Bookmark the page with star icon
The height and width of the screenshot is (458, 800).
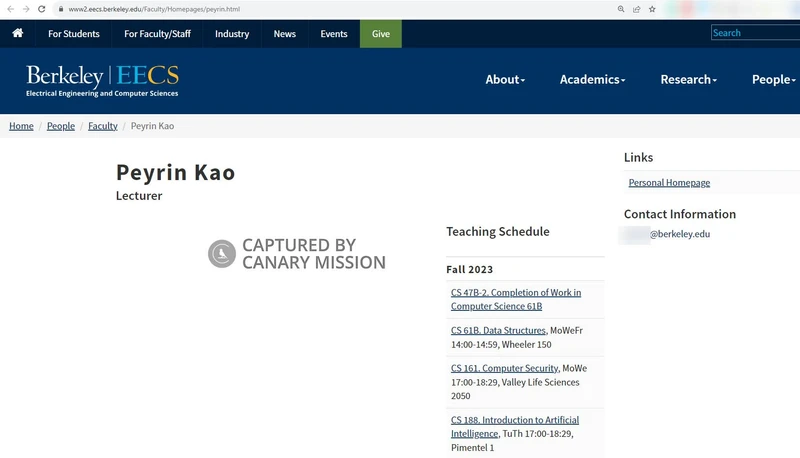point(652,9)
